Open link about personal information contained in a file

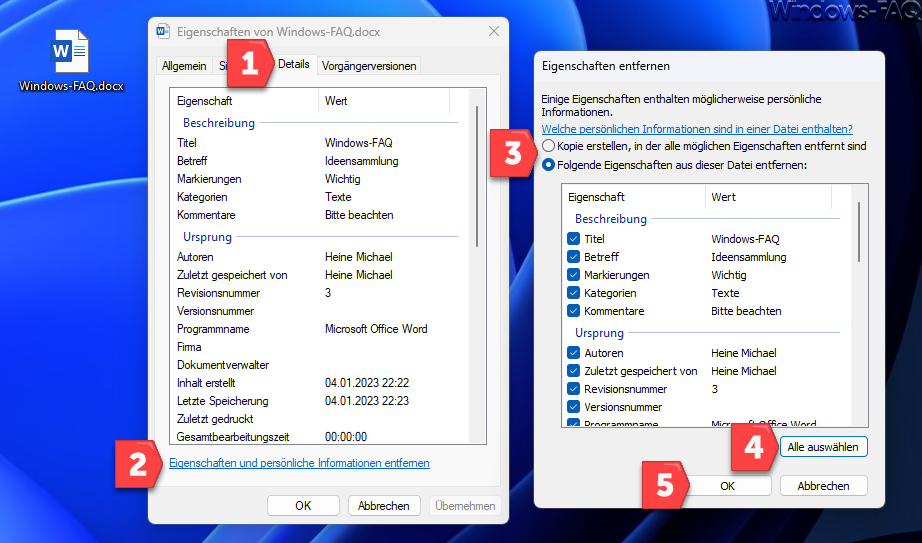[x=697, y=129]
